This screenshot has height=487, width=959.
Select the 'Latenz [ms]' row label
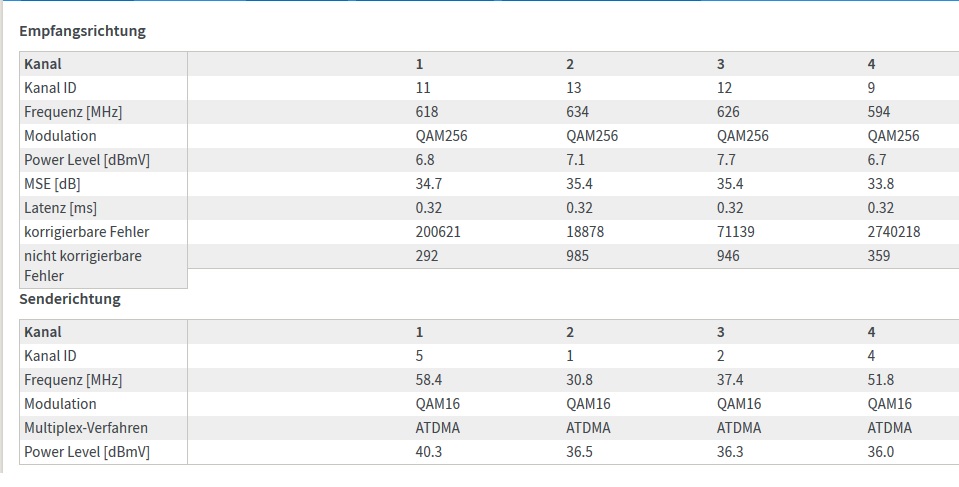(x=60, y=208)
